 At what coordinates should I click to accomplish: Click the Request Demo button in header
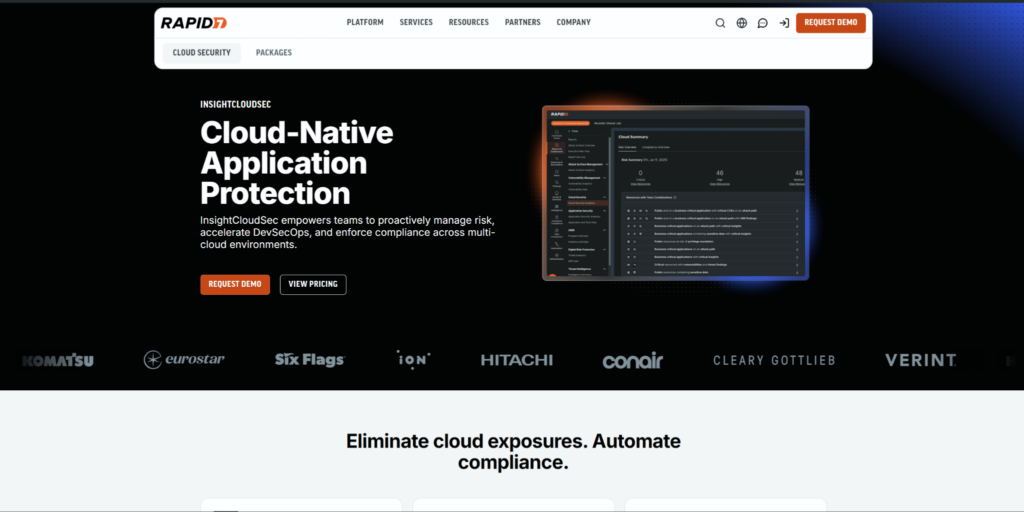coord(831,23)
